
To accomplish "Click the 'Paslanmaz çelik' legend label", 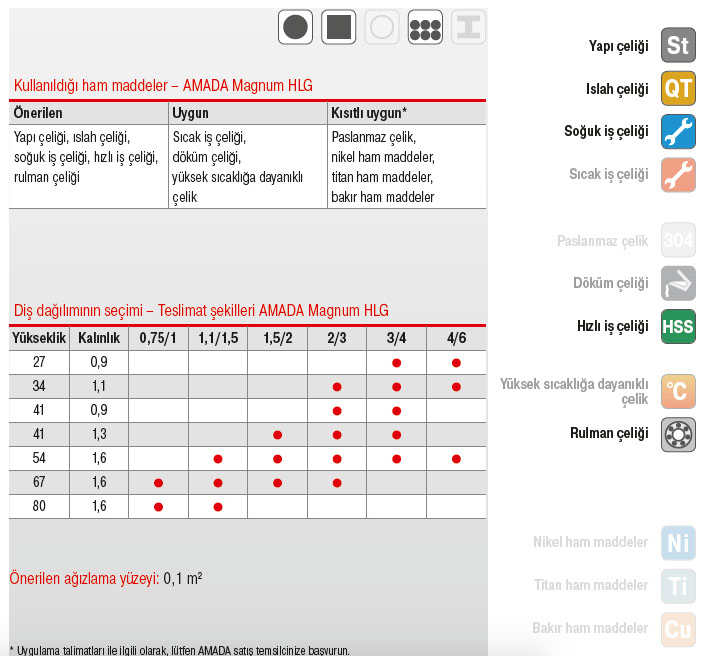I will 602,241.
